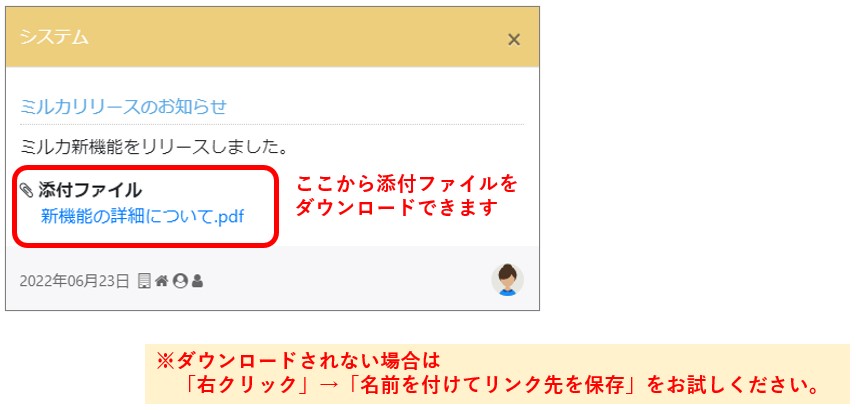The image size is (856, 411).
Task: Click the circled user account icon
Action: coord(180,281)
